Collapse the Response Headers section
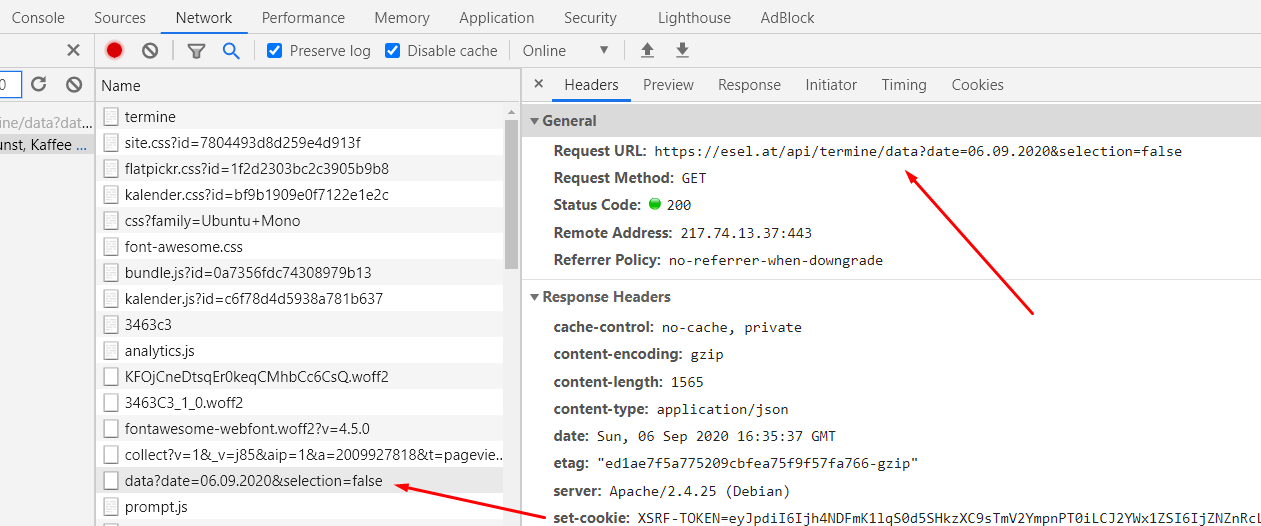1261x526 pixels. point(534,297)
